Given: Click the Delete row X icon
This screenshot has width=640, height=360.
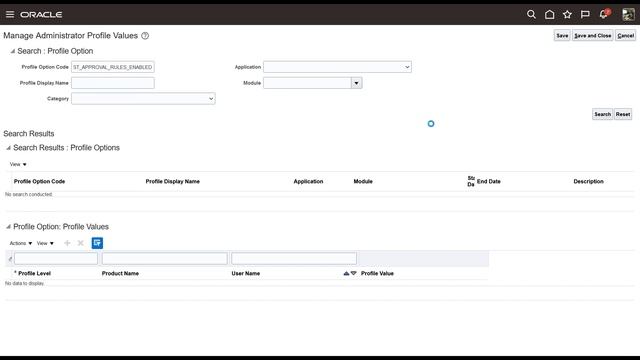Looking at the screenshot, I should [81, 243].
